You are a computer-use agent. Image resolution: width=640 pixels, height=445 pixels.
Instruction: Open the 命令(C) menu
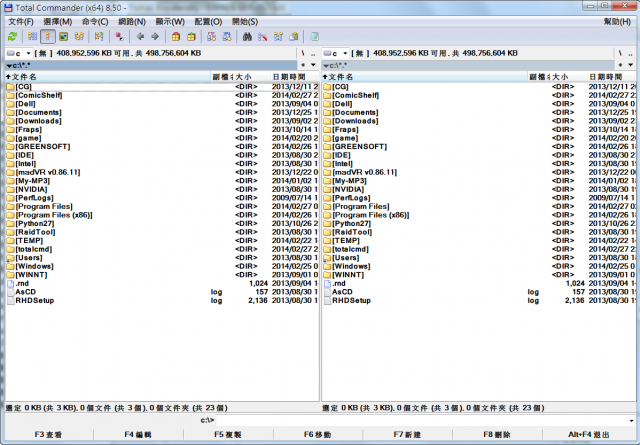click(x=95, y=22)
